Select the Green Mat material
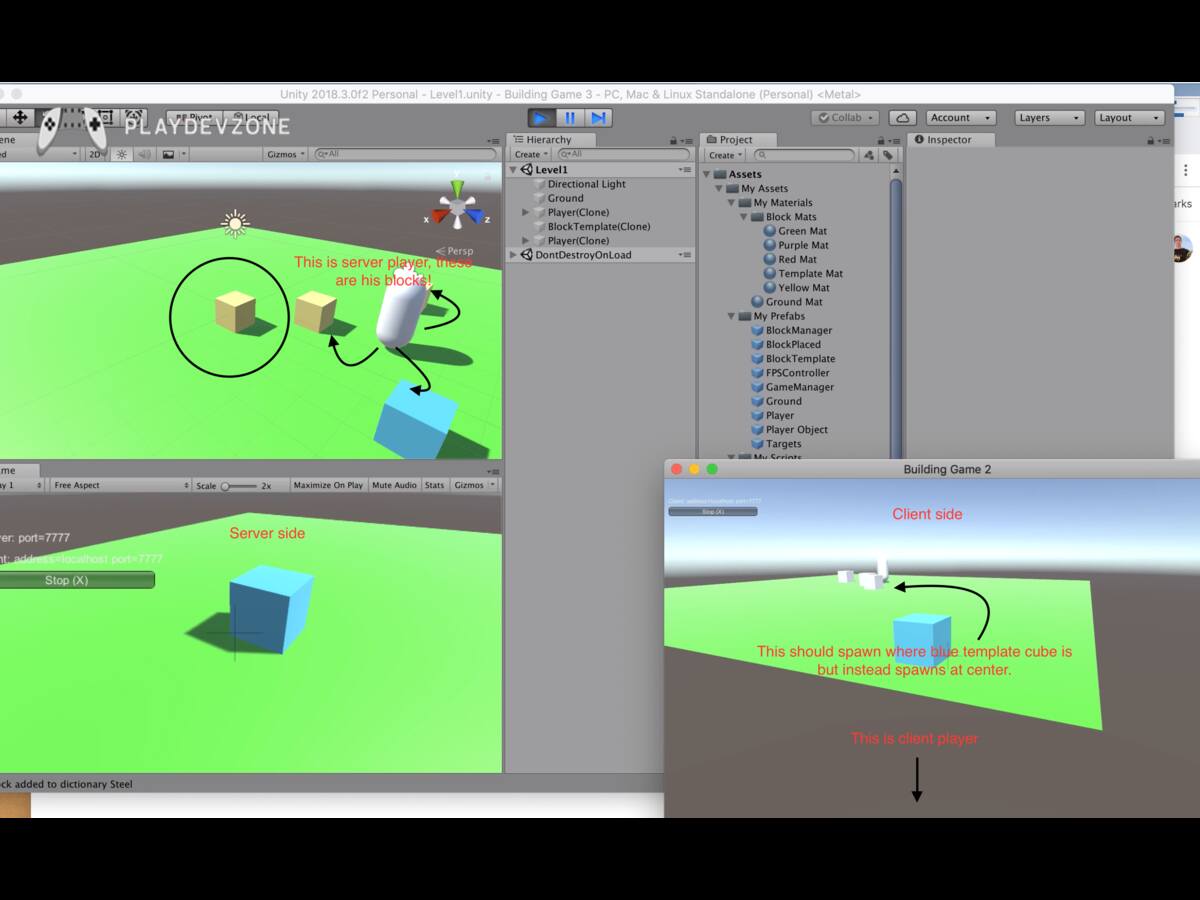 [802, 231]
